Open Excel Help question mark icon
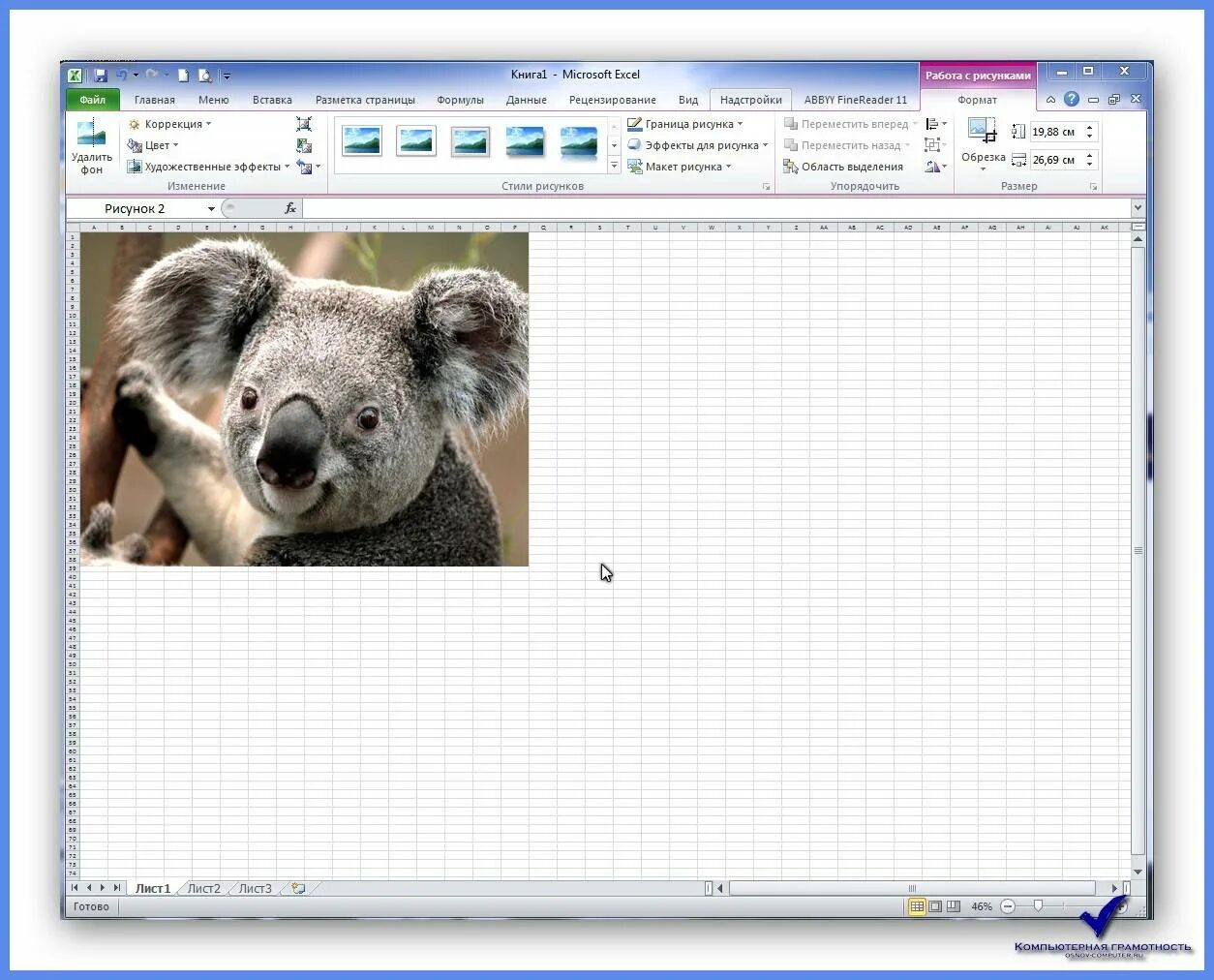Image resolution: width=1214 pixels, height=980 pixels. [1072, 99]
